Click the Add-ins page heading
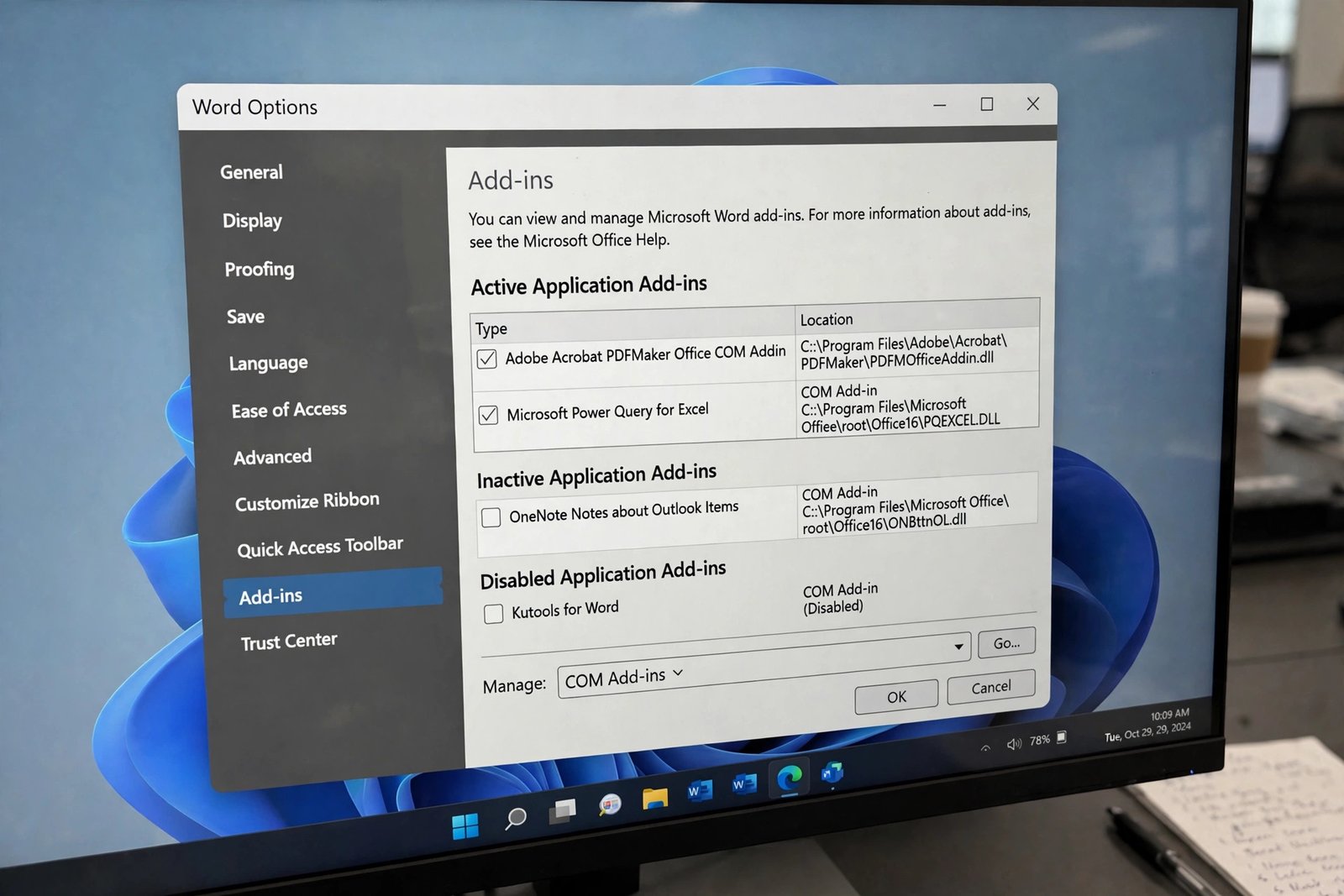The image size is (1344, 896). point(511,181)
